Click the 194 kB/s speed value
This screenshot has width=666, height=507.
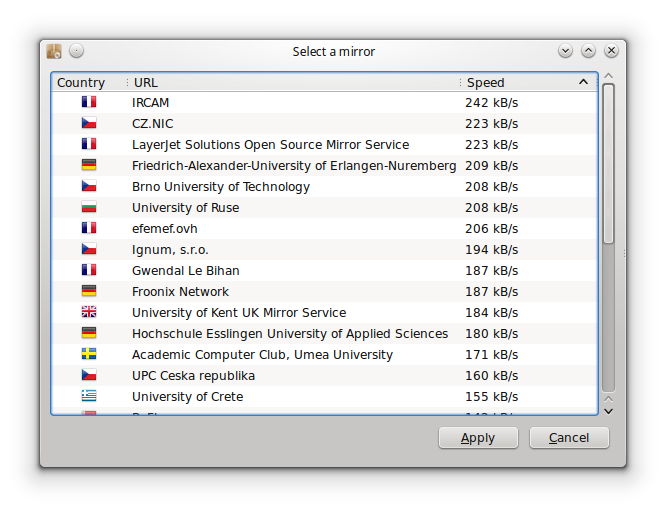tap(491, 250)
